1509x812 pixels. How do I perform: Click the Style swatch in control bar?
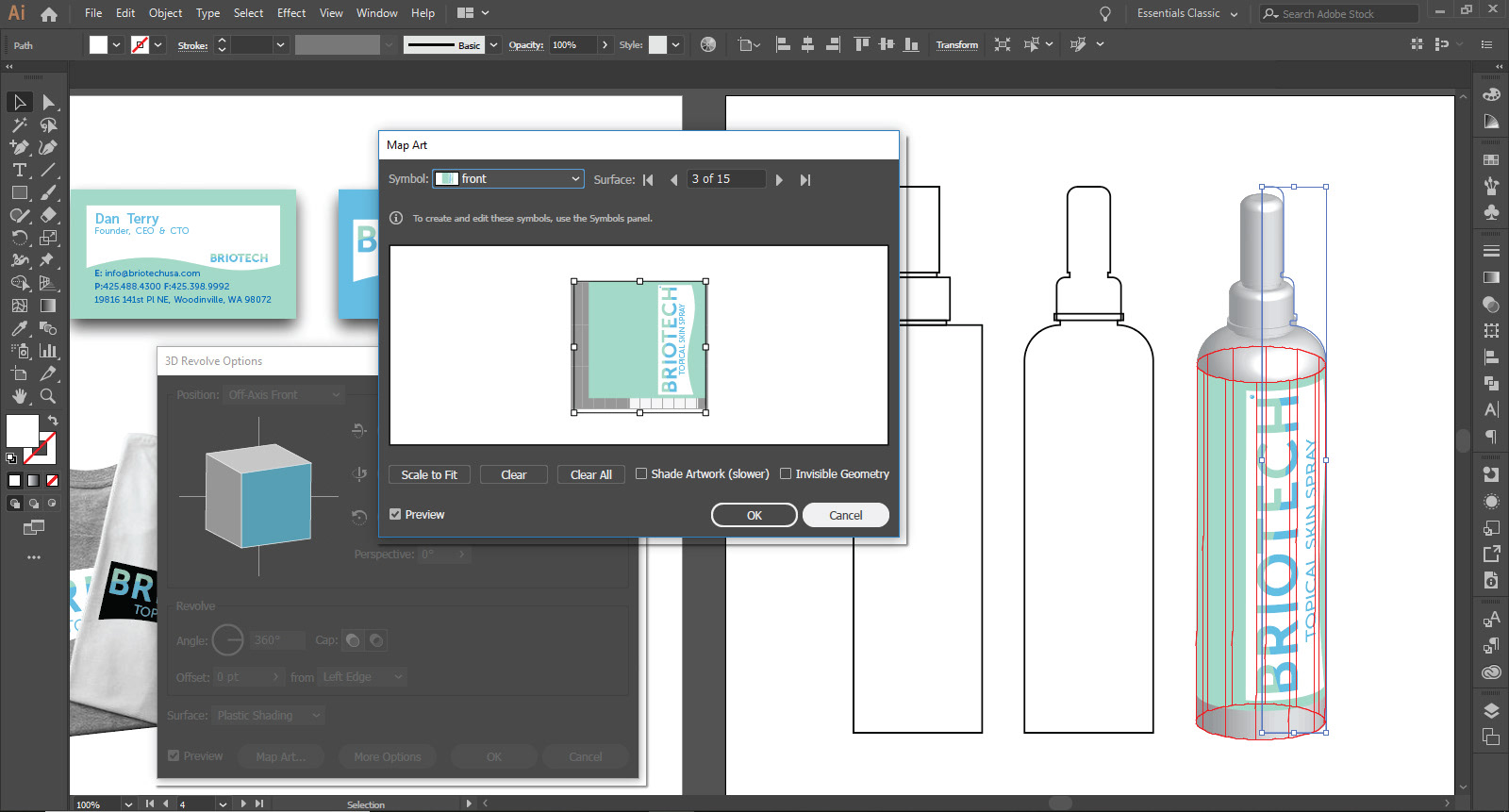657,44
